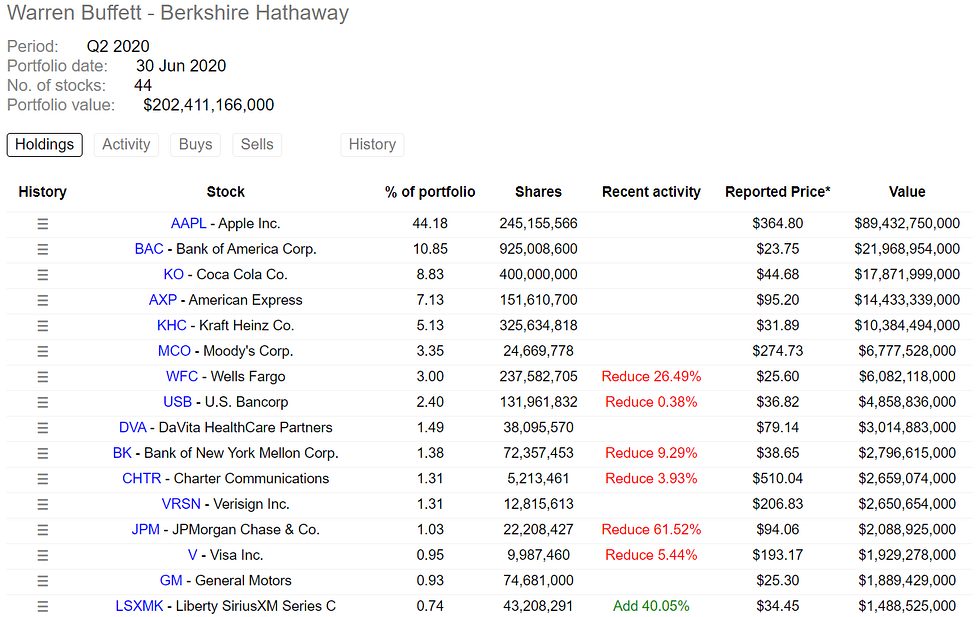
Task: Click 'Add 40.05%' in LSXMK row
Action: click(651, 606)
